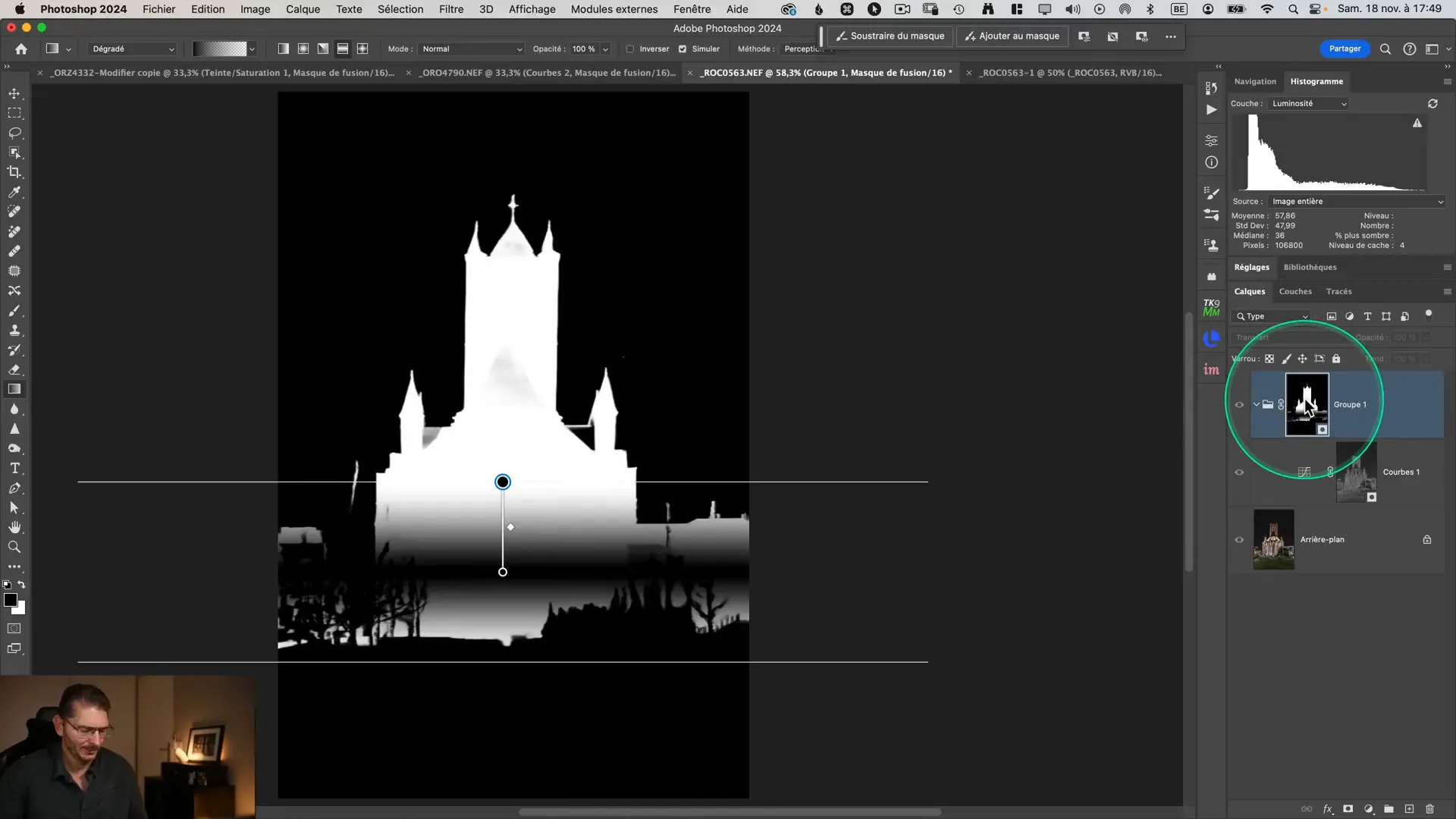
Task: Select the Gradient tool in toolbox
Action: pos(14,389)
